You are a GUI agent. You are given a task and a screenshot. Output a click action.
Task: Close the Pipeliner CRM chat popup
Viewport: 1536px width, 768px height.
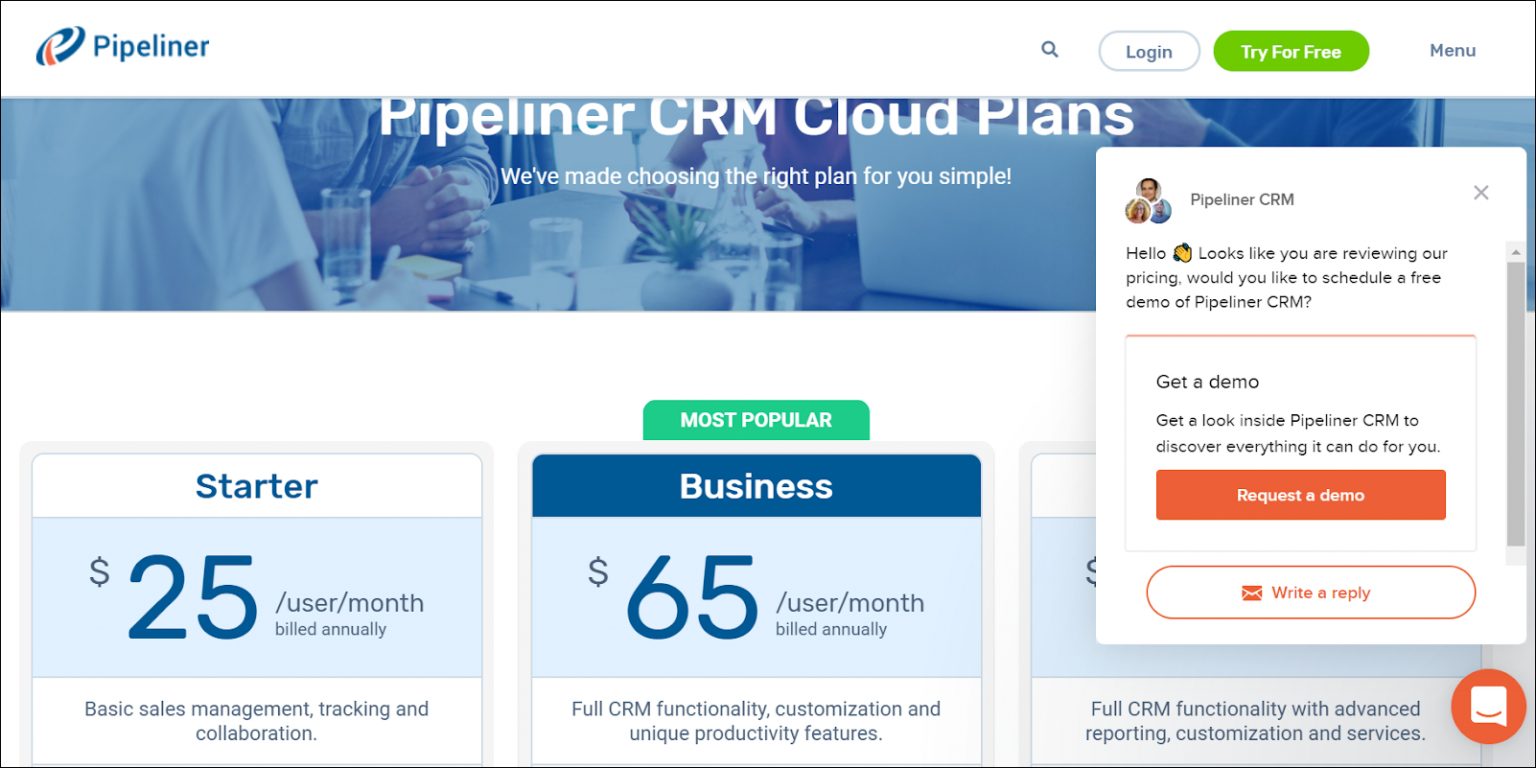(x=1481, y=192)
